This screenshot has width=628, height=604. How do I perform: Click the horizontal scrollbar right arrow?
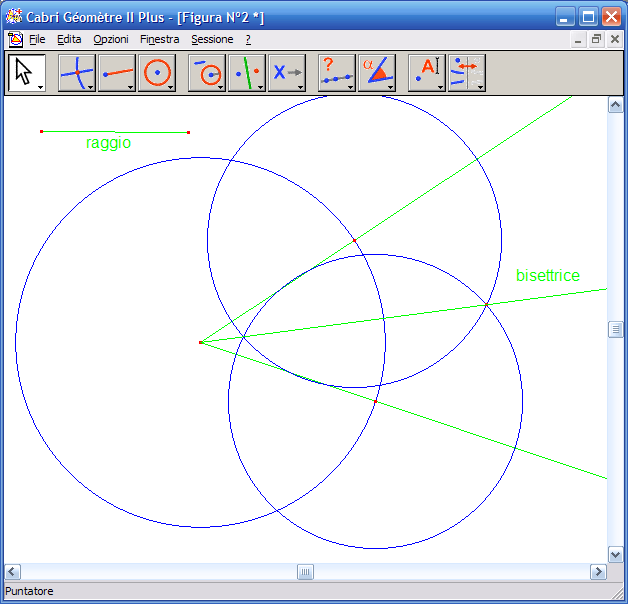coord(598,572)
